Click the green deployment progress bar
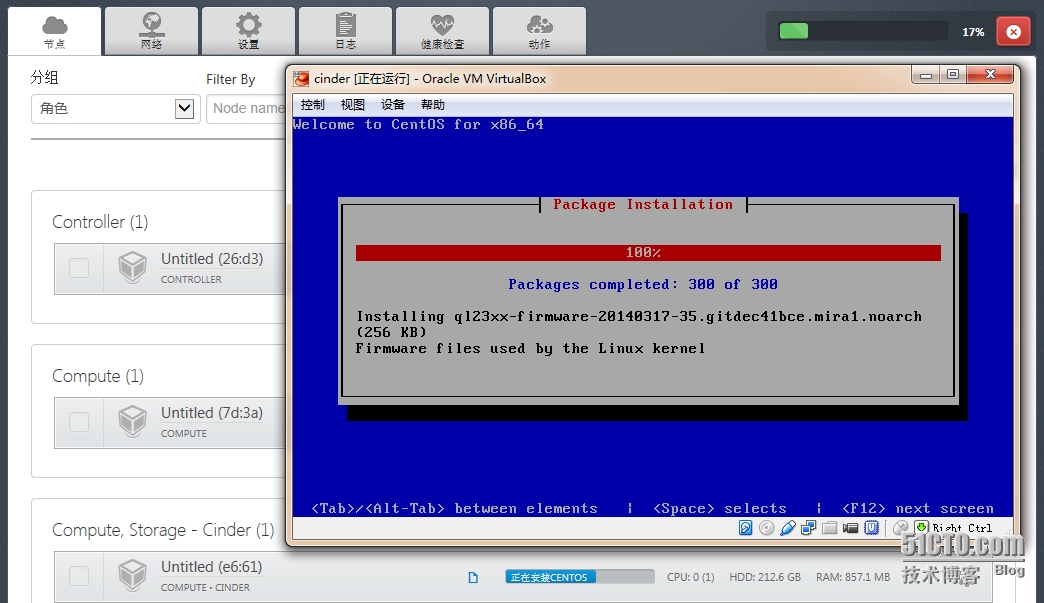 pos(863,31)
